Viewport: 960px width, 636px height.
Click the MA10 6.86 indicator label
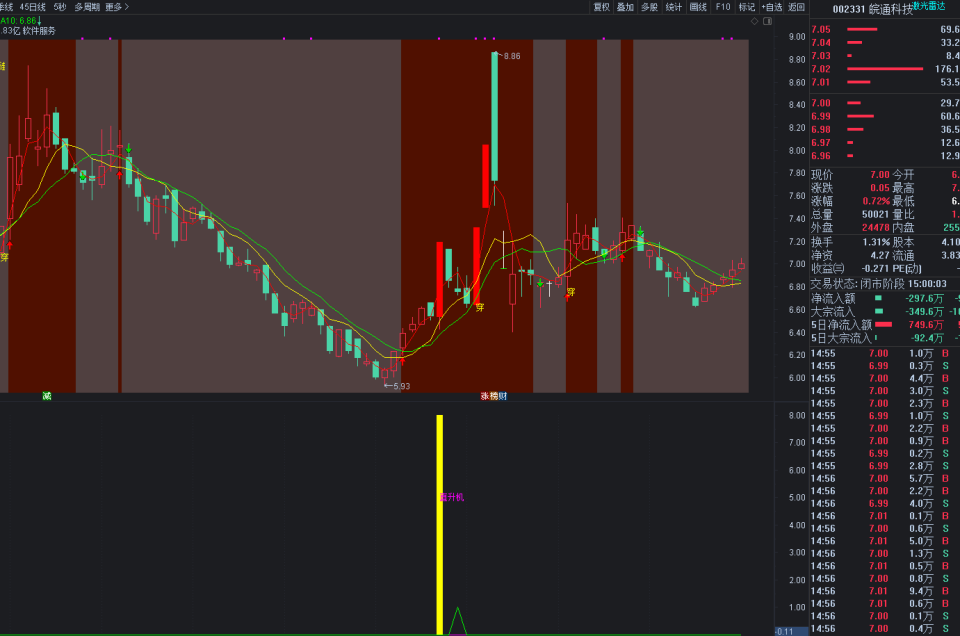click(20, 21)
